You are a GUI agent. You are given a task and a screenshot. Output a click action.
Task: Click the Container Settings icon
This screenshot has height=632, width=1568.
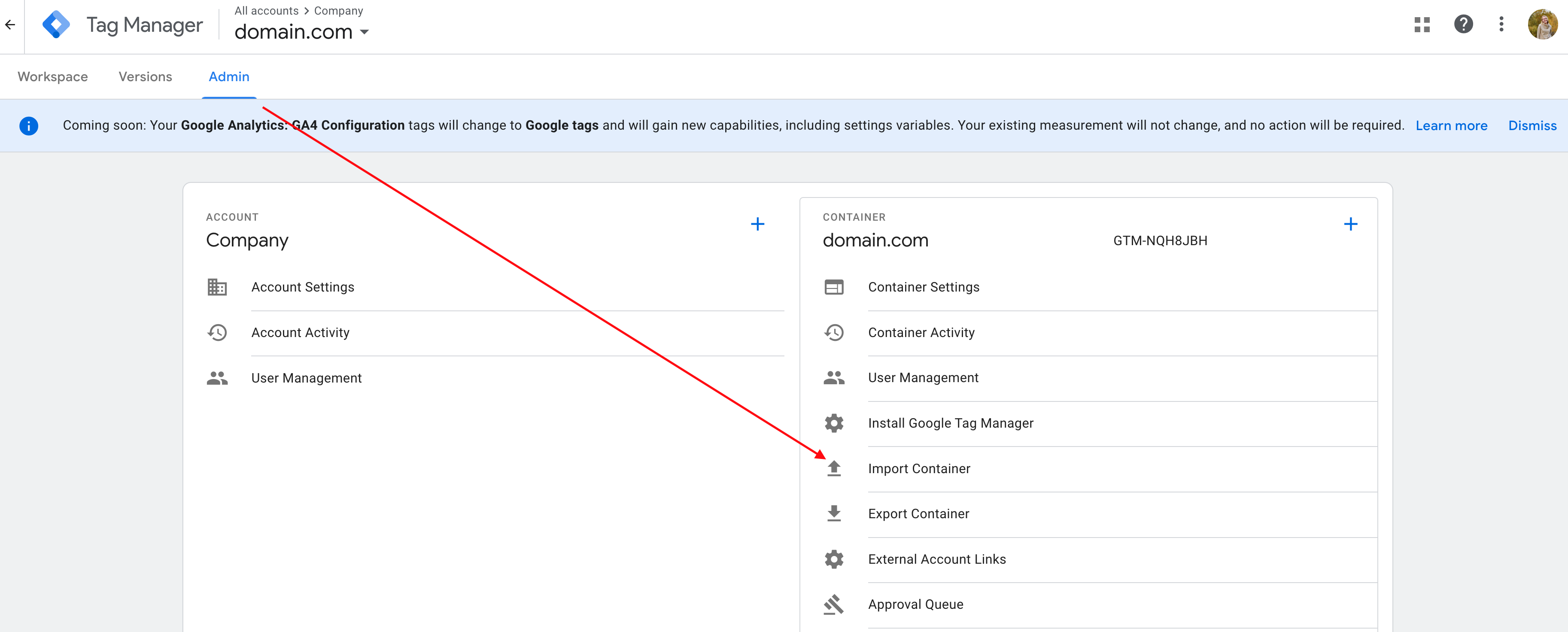point(833,287)
